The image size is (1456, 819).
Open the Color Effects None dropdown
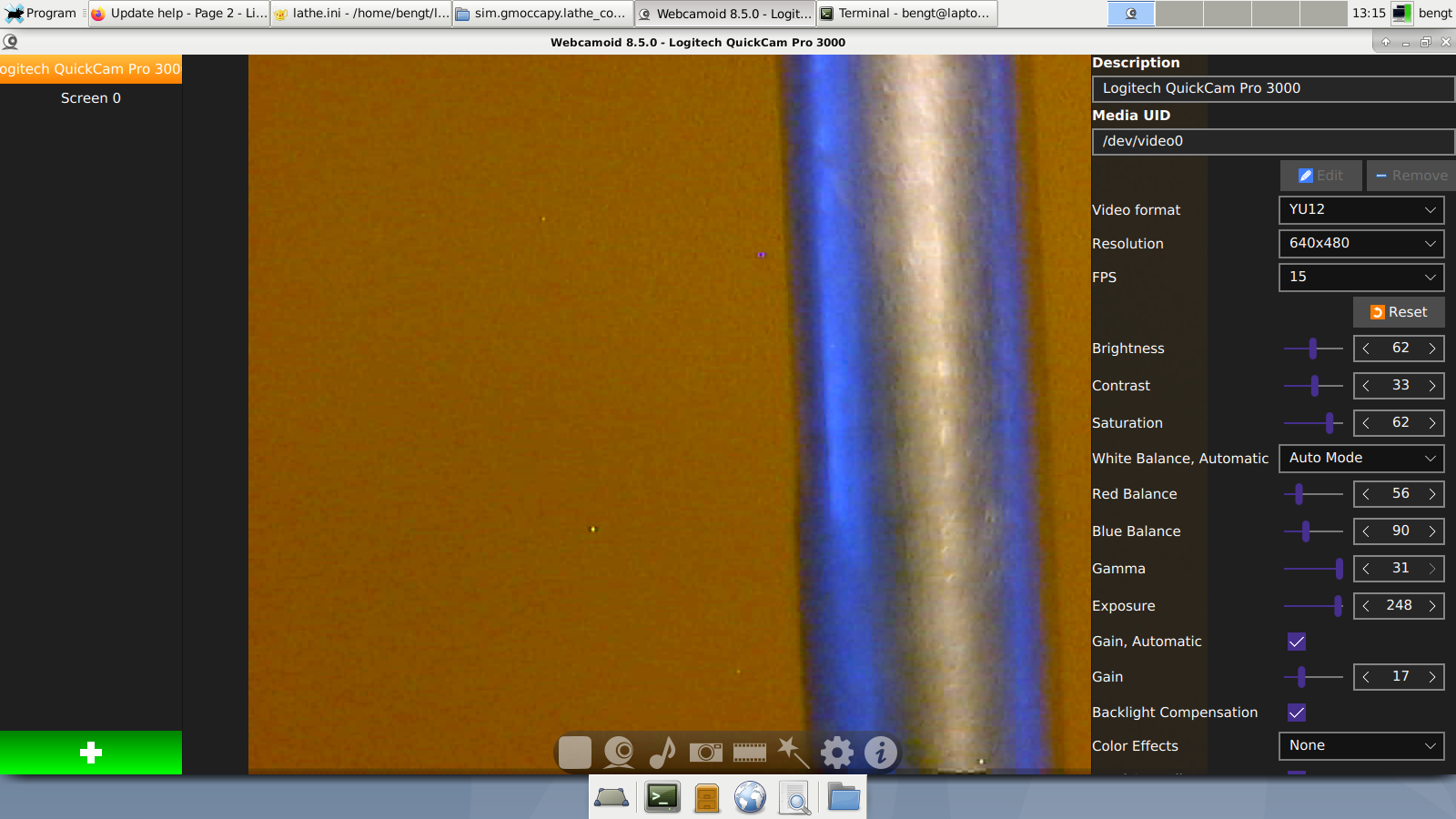[1361, 745]
